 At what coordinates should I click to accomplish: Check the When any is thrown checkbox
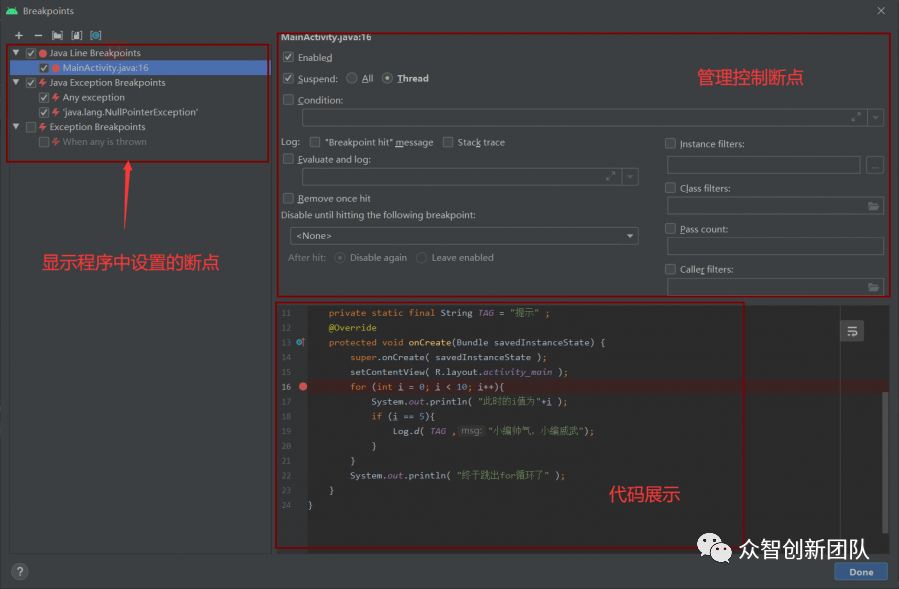pyautogui.click(x=44, y=142)
